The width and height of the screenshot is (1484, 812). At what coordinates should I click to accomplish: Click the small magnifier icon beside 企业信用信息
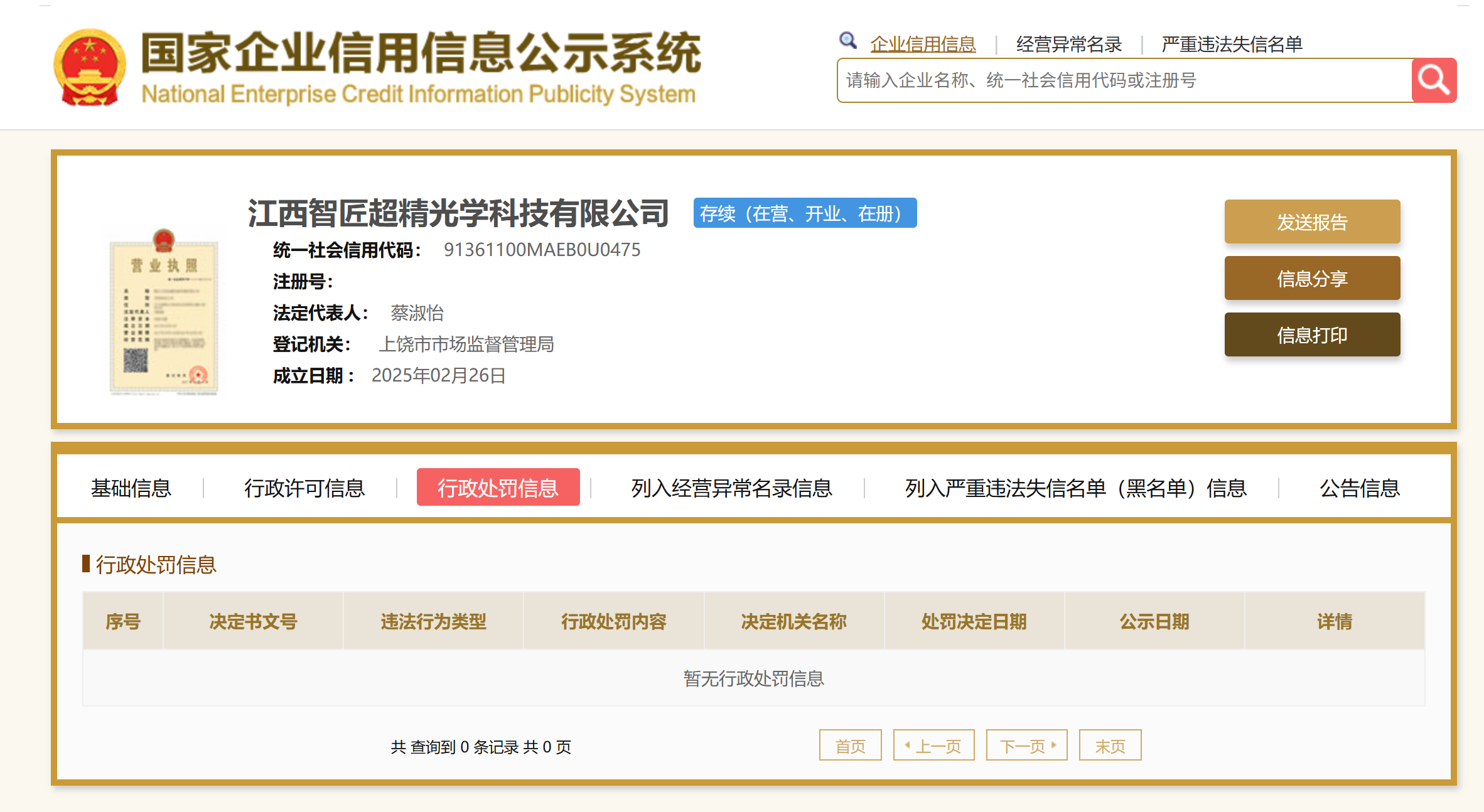[x=847, y=41]
